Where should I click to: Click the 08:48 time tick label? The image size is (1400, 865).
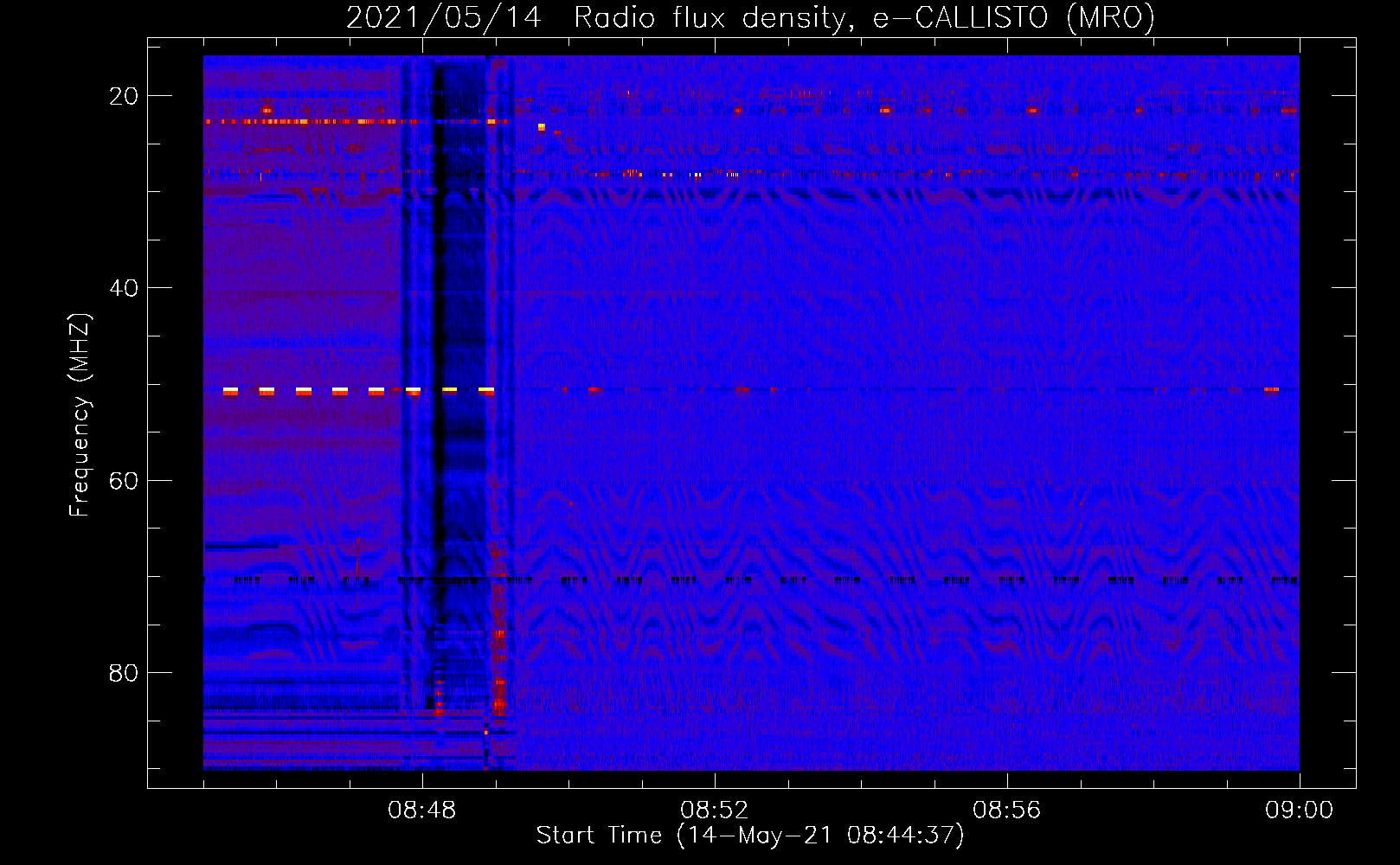click(x=422, y=811)
